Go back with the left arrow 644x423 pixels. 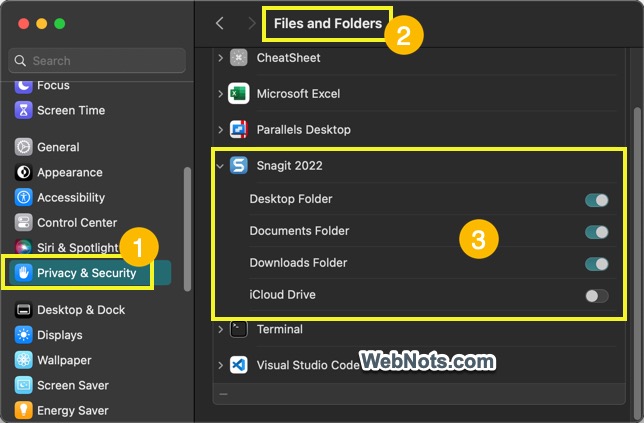220,23
